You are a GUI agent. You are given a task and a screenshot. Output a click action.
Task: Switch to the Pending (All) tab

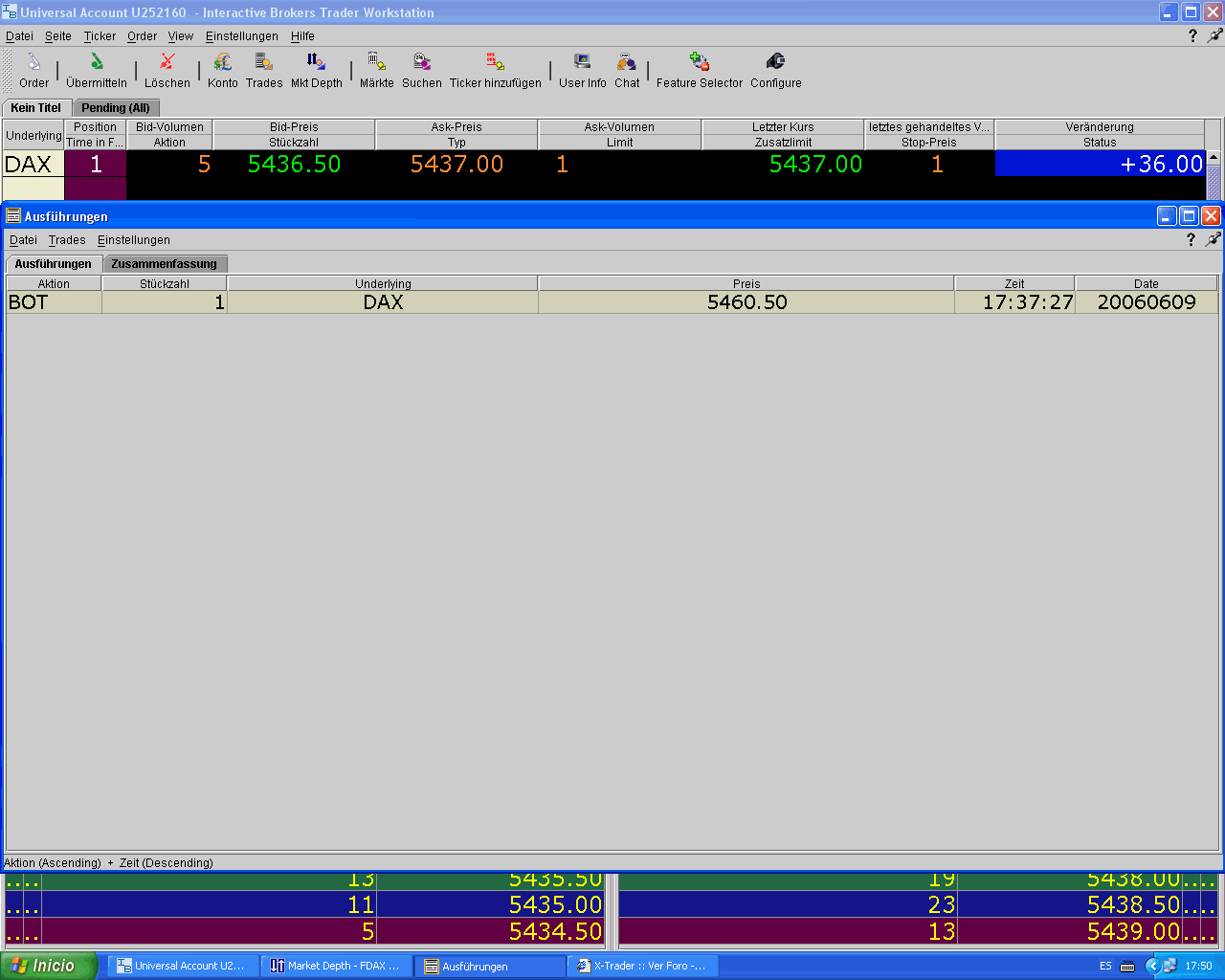pos(116,108)
